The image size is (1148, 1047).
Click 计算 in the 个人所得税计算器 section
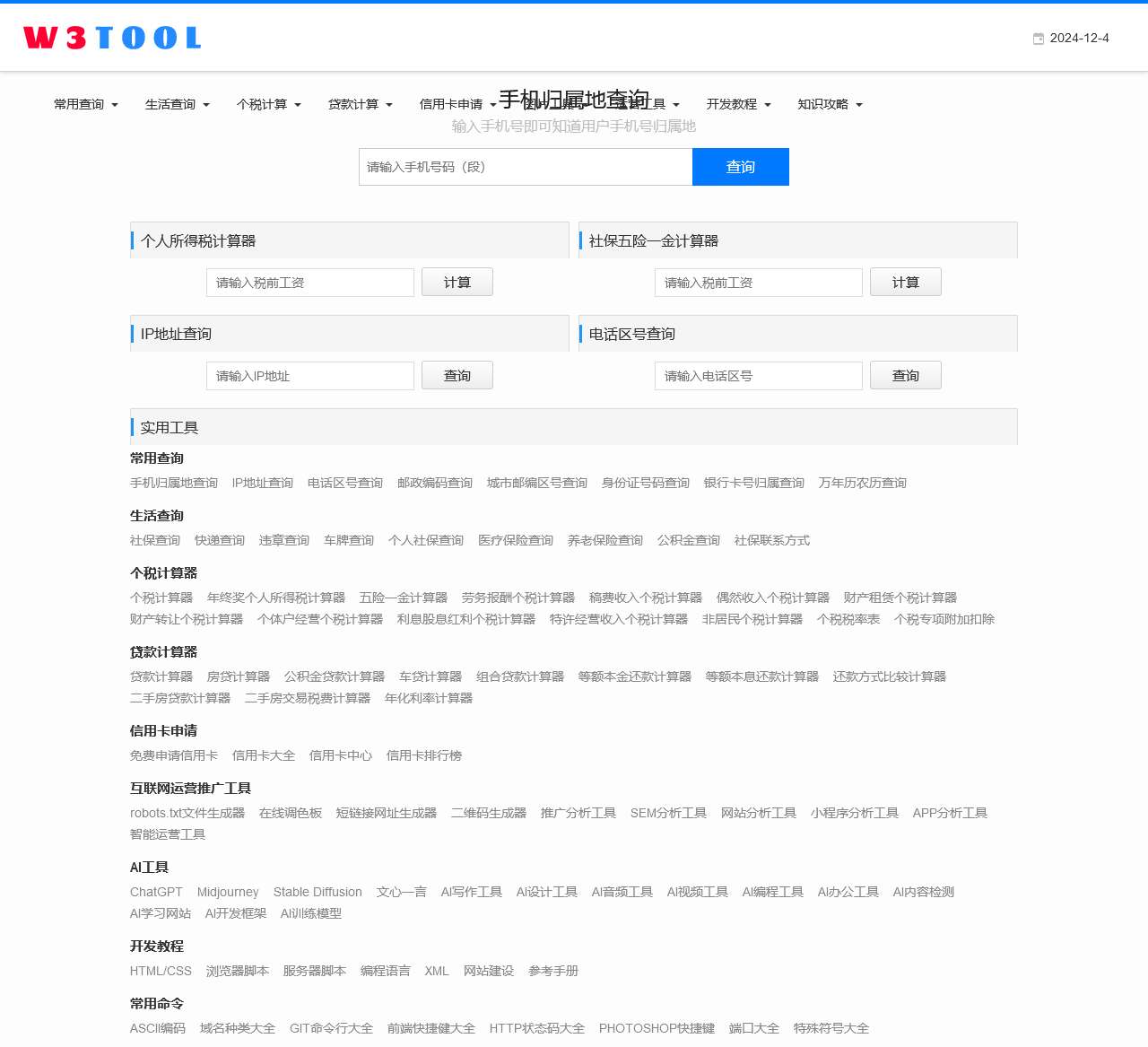(457, 282)
